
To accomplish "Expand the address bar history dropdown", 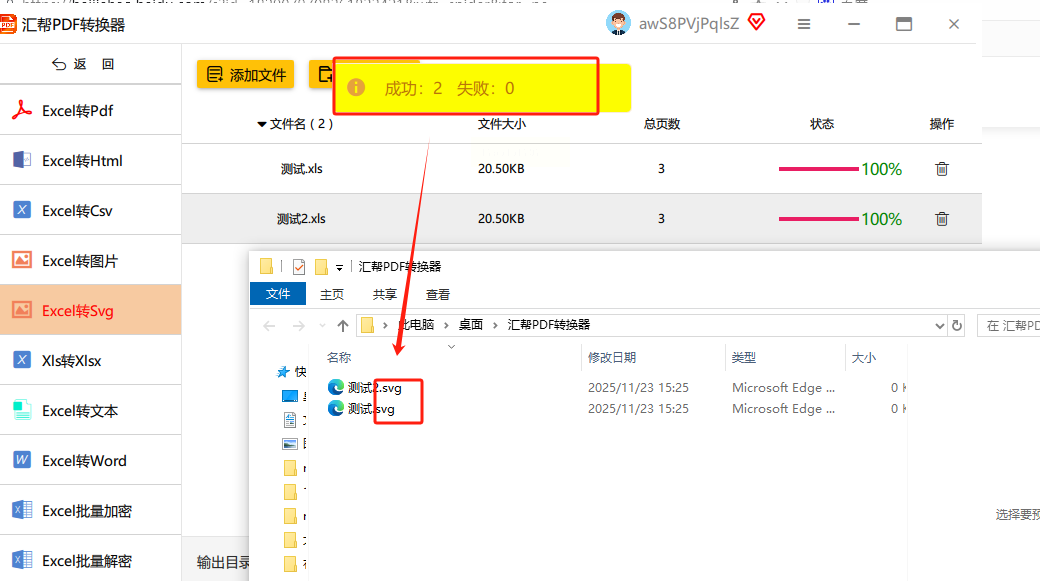I will coord(939,326).
